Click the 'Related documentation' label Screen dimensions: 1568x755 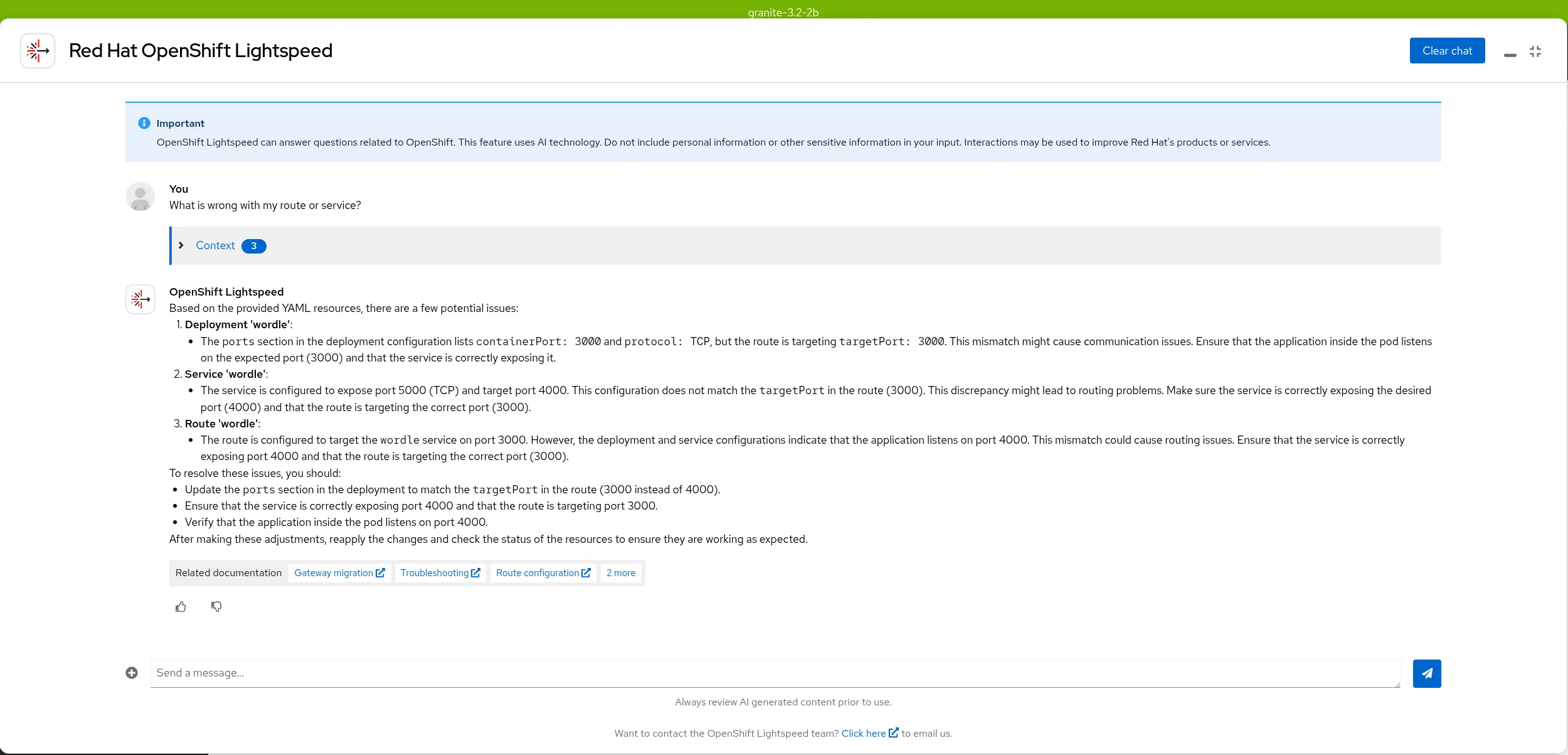(228, 573)
